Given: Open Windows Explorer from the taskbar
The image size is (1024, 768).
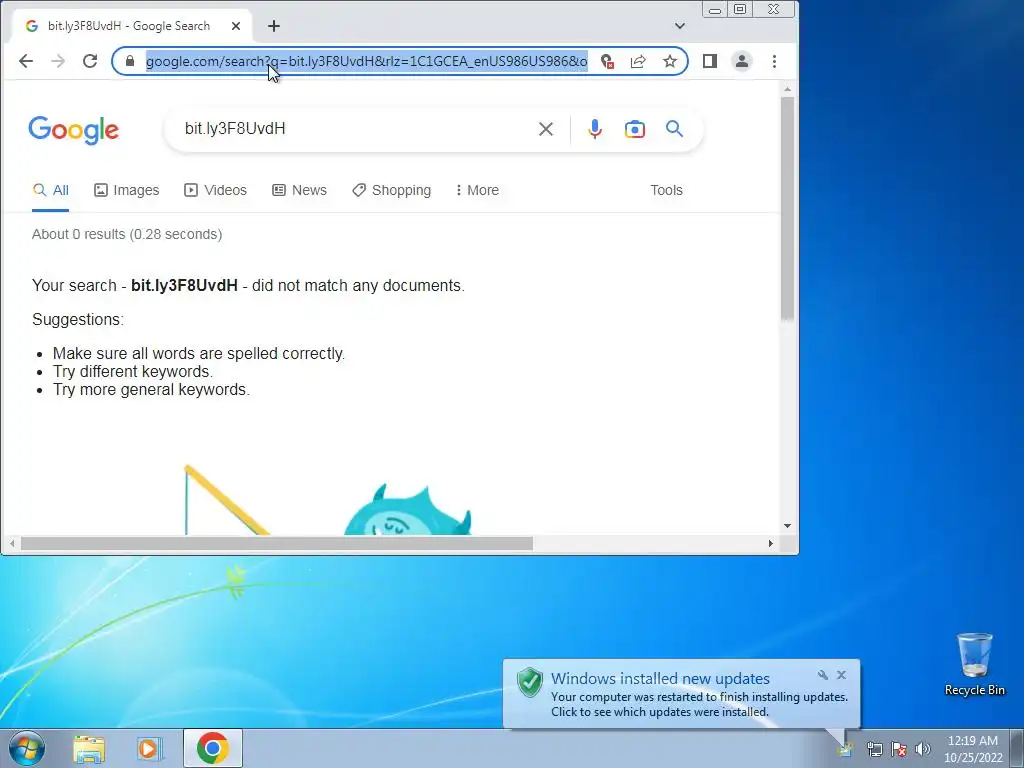Looking at the screenshot, I should pyautogui.click(x=89, y=748).
